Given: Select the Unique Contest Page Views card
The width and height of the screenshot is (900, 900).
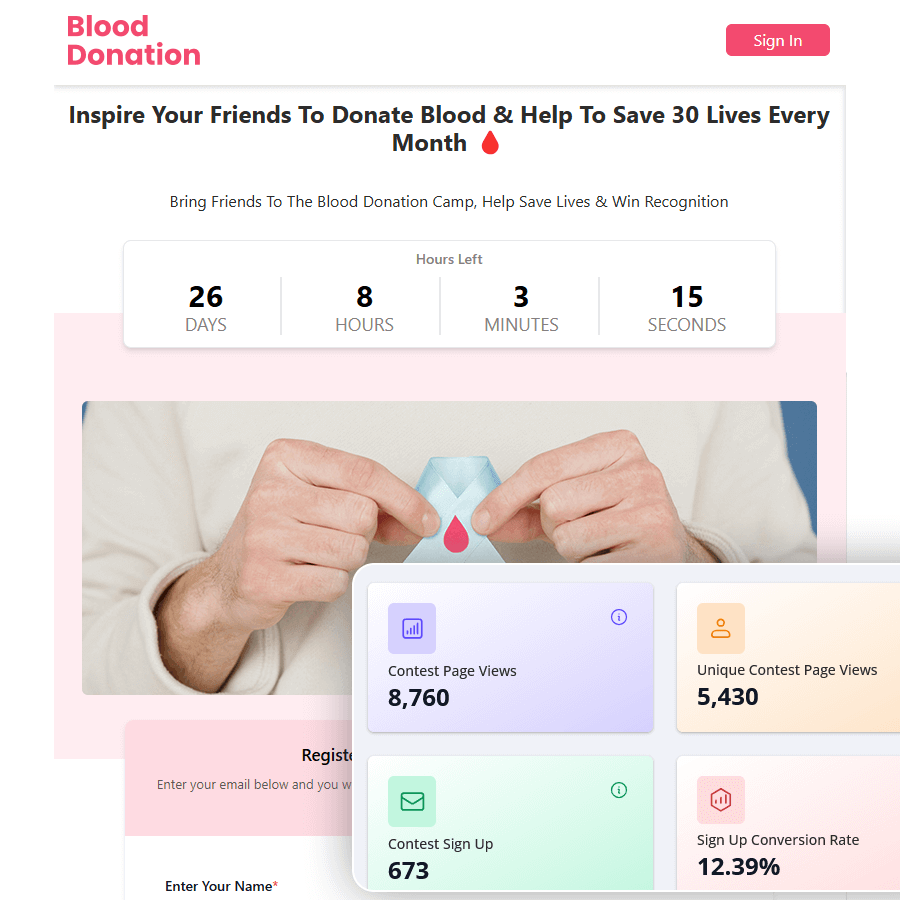Looking at the screenshot, I should click(788, 657).
